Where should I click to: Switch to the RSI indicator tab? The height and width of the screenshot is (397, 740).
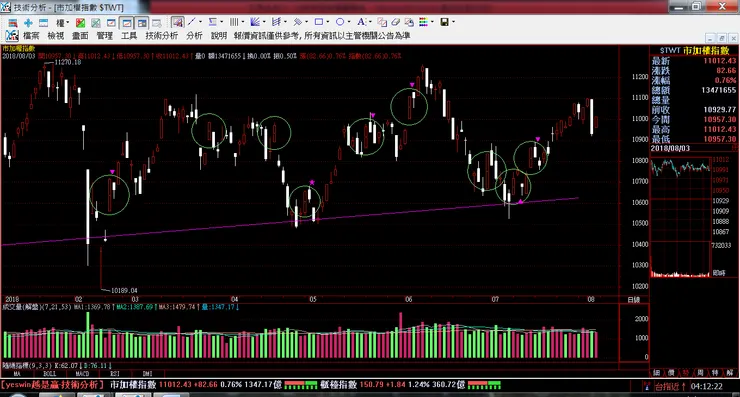click(115, 373)
